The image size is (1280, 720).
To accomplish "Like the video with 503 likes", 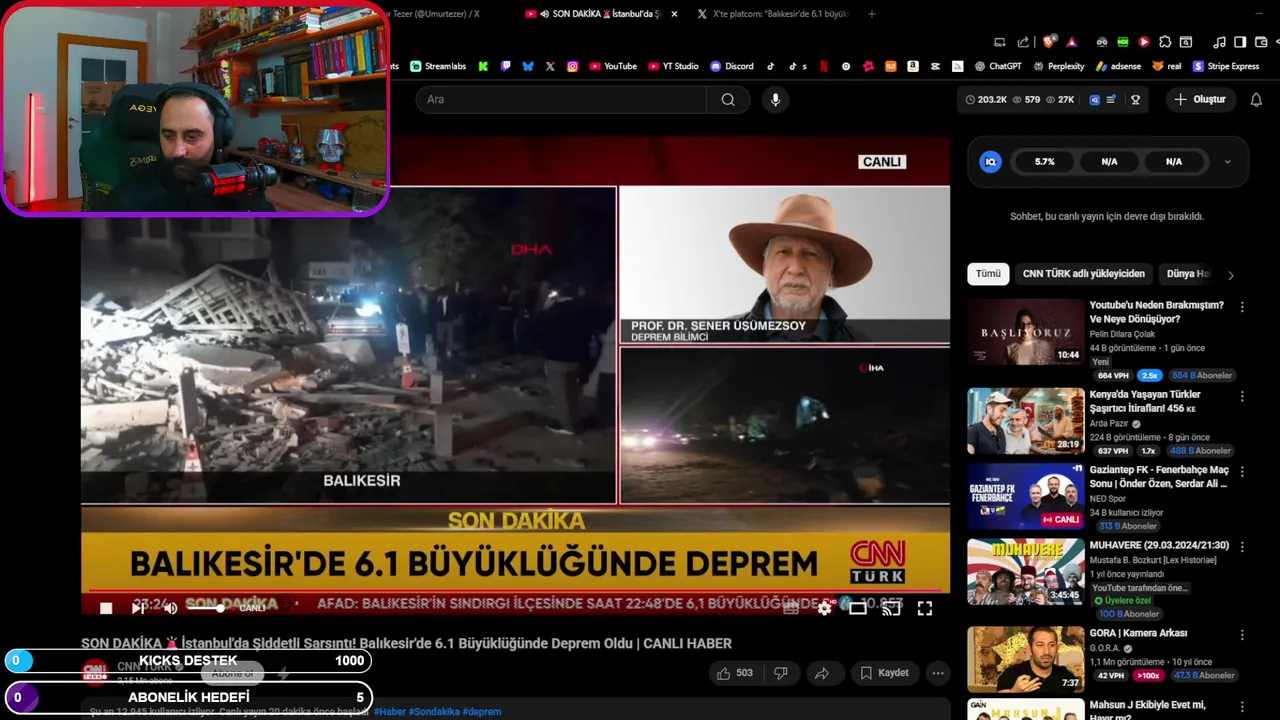I will click(x=734, y=673).
